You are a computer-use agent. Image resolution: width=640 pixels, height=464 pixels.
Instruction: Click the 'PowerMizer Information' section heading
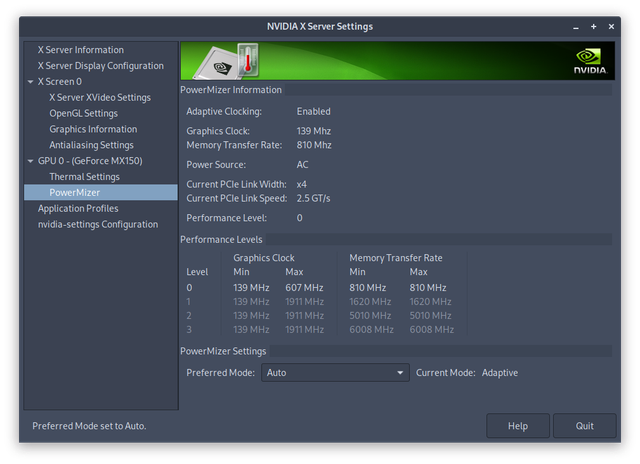pos(231,90)
